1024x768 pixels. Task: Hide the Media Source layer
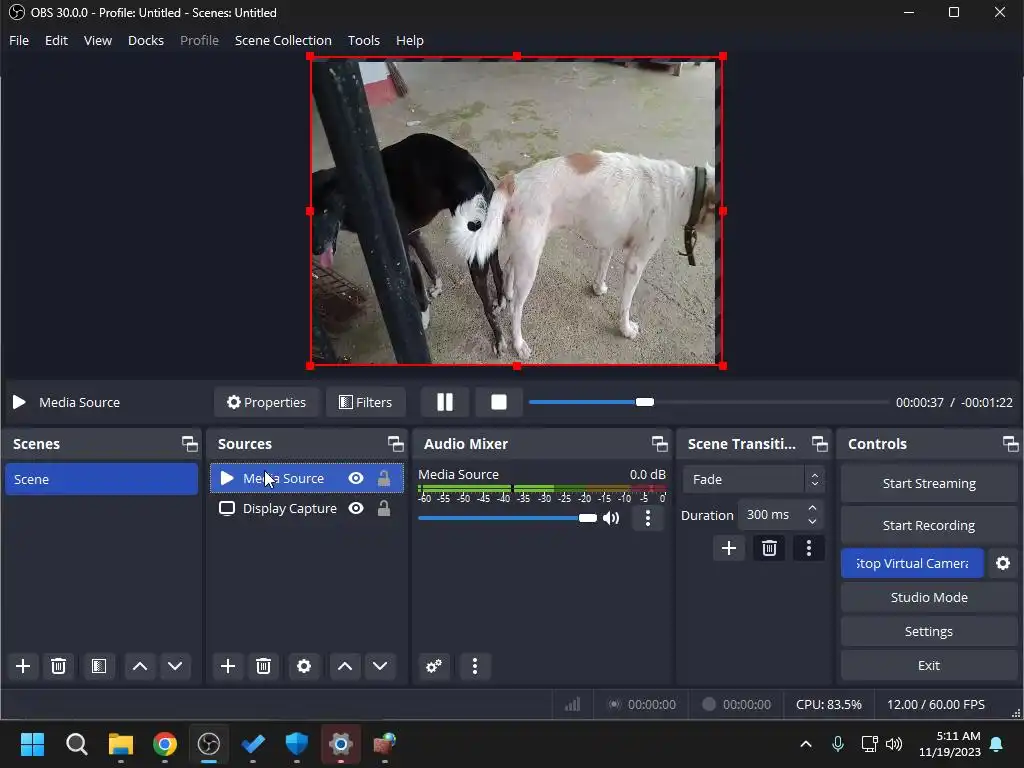356,479
